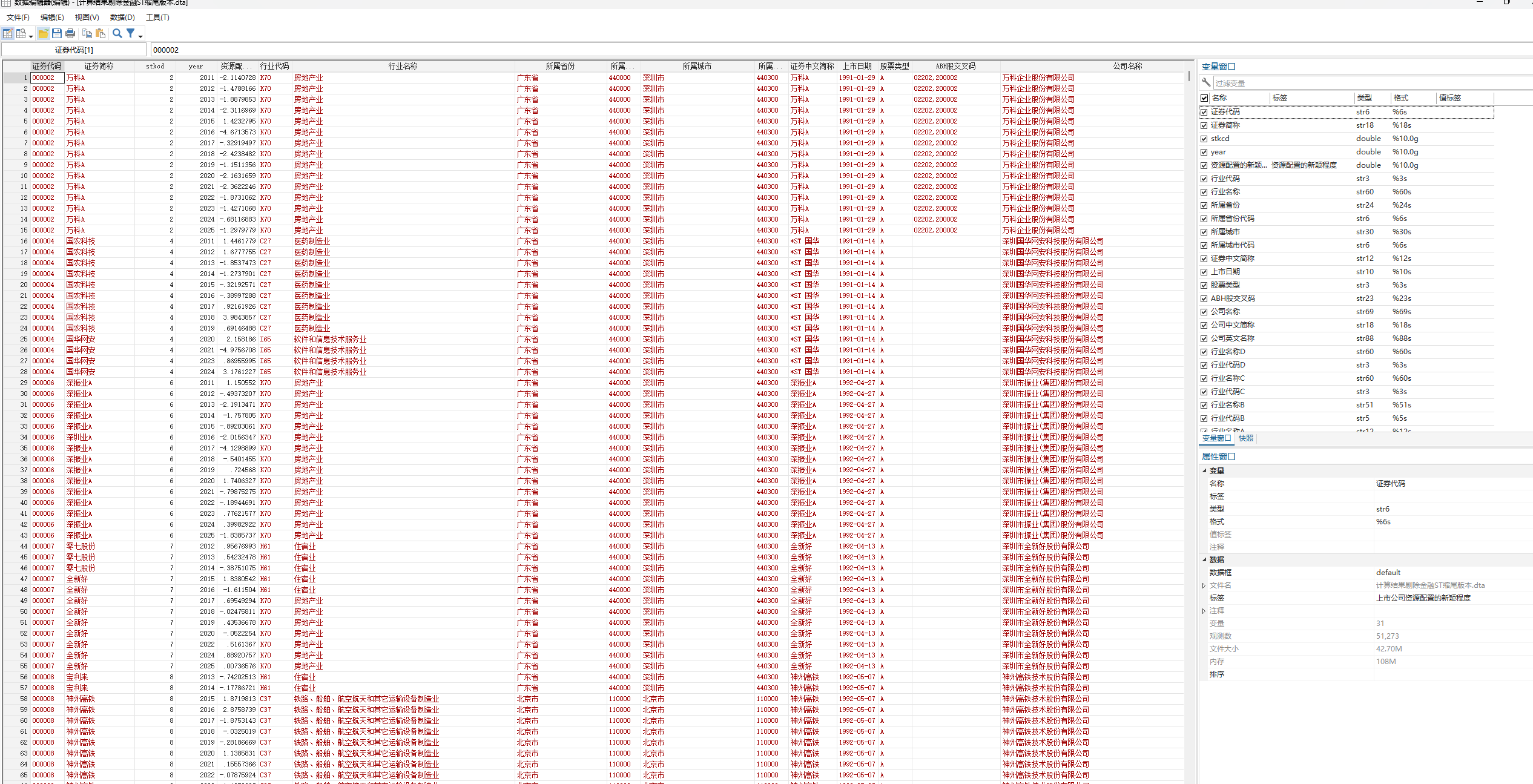Image resolution: width=1533 pixels, height=784 pixels.
Task: Uncheck the stkcd variable checkbox
Action: click(1204, 139)
